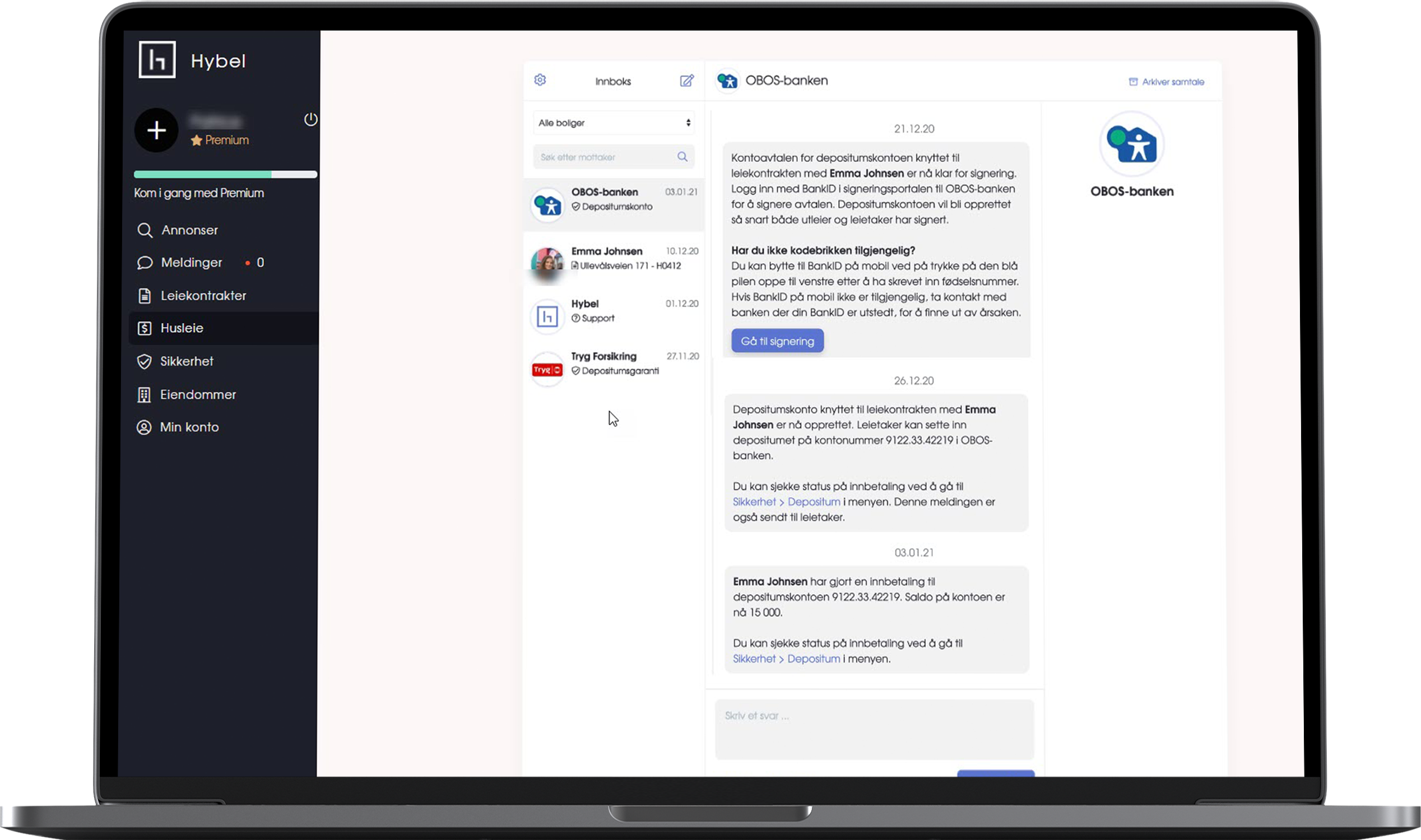Click the Husleie dollar icon
The height and width of the screenshot is (840, 1421).
[145, 328]
